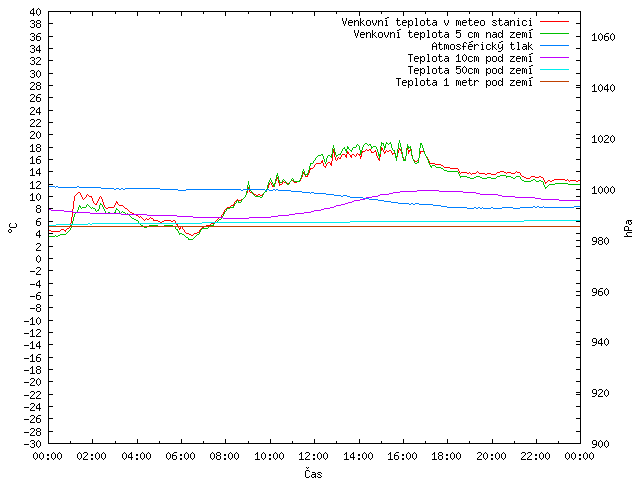Click the x-axis tick label '12:00'
This screenshot has height=480, width=640.
pos(313,456)
